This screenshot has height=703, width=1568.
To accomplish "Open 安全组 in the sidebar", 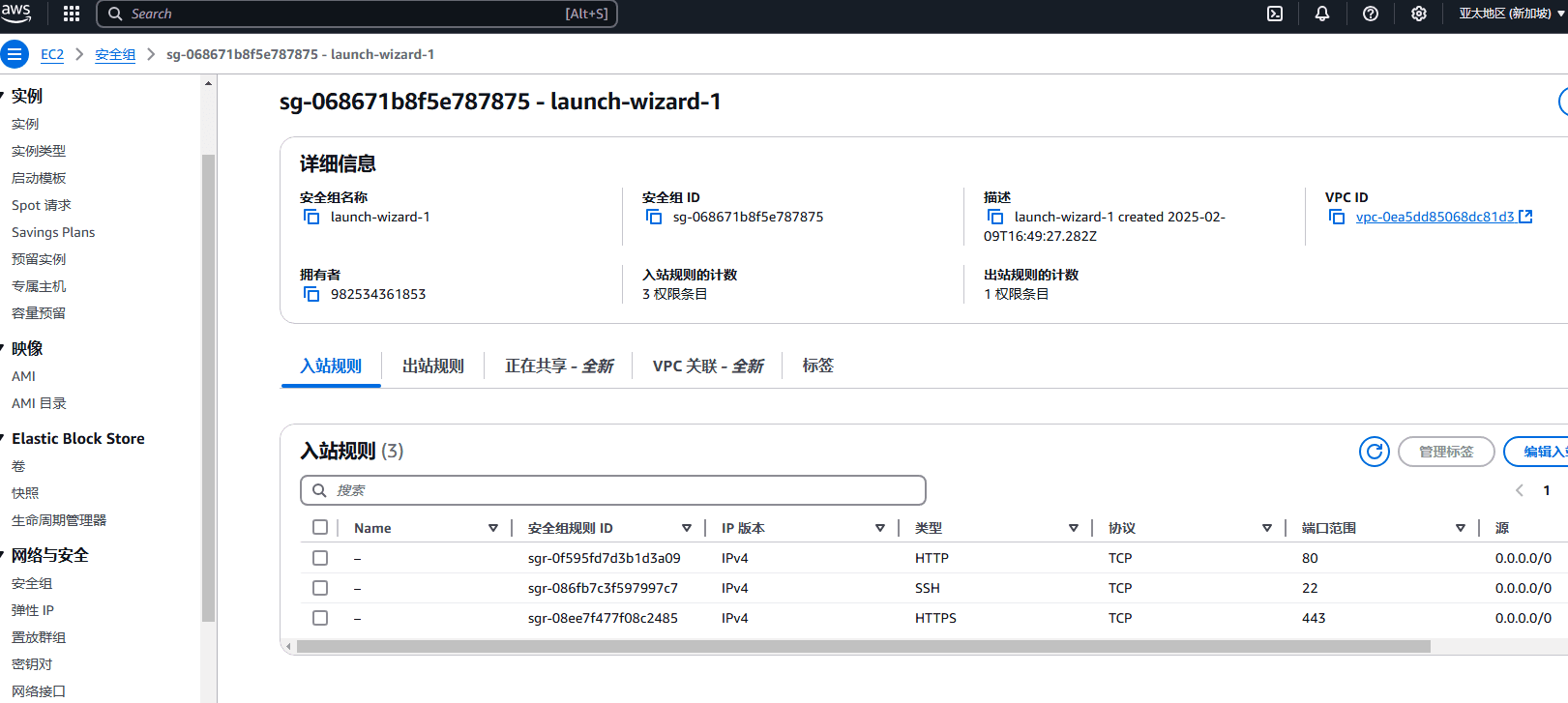I will pyautogui.click(x=32, y=583).
